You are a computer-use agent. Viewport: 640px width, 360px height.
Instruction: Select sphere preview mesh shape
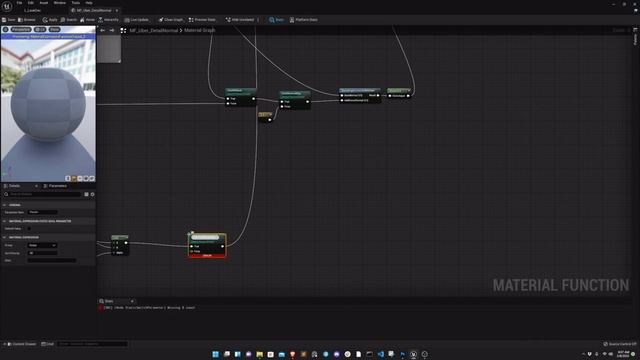[74, 178]
